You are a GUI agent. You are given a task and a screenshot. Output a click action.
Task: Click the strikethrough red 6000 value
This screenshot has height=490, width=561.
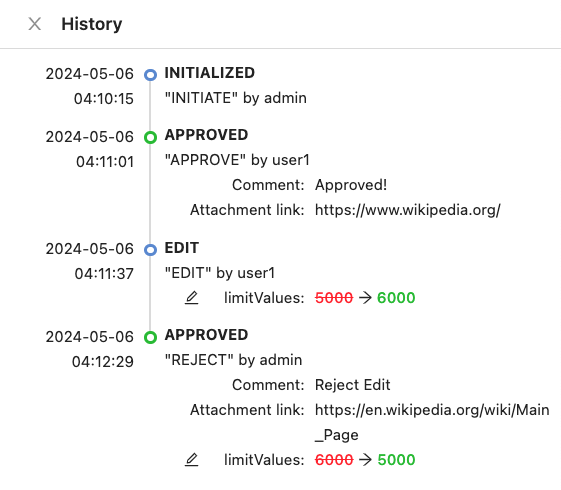(x=334, y=460)
